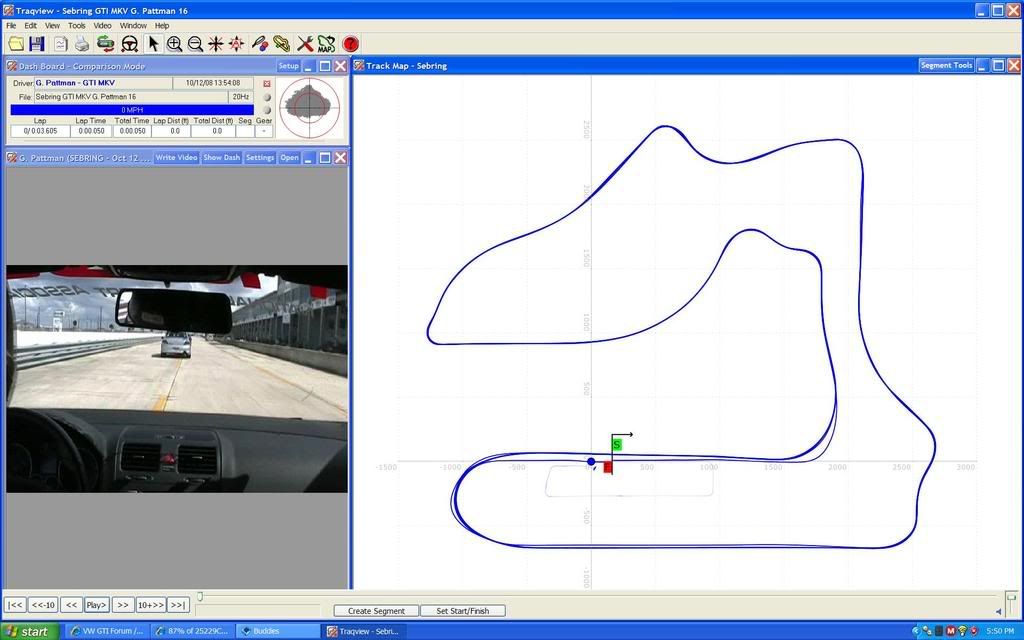Click the printer icon in toolbar
Screen dimensions: 1024x640
82,44
